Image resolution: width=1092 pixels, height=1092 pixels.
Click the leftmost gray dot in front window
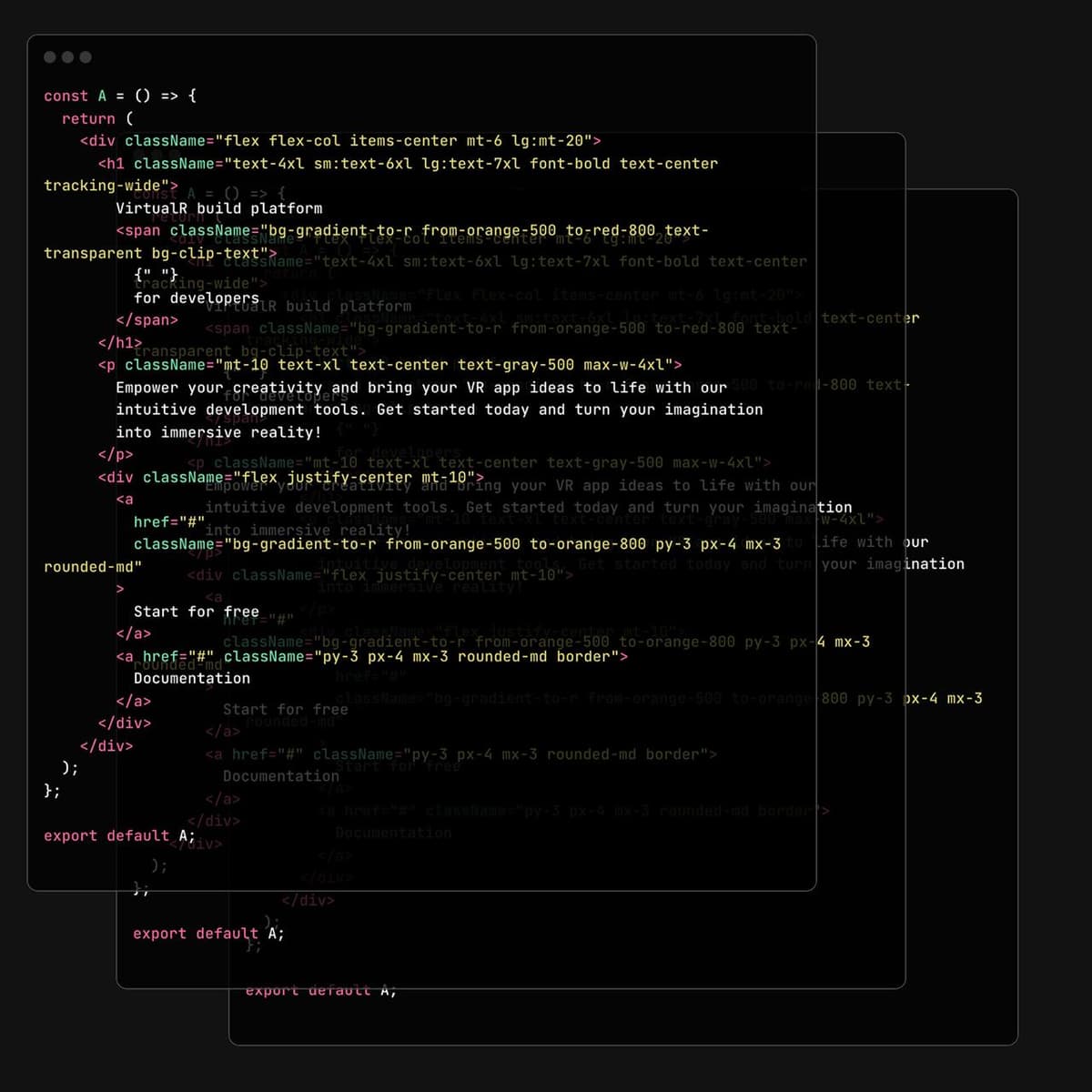50,57
